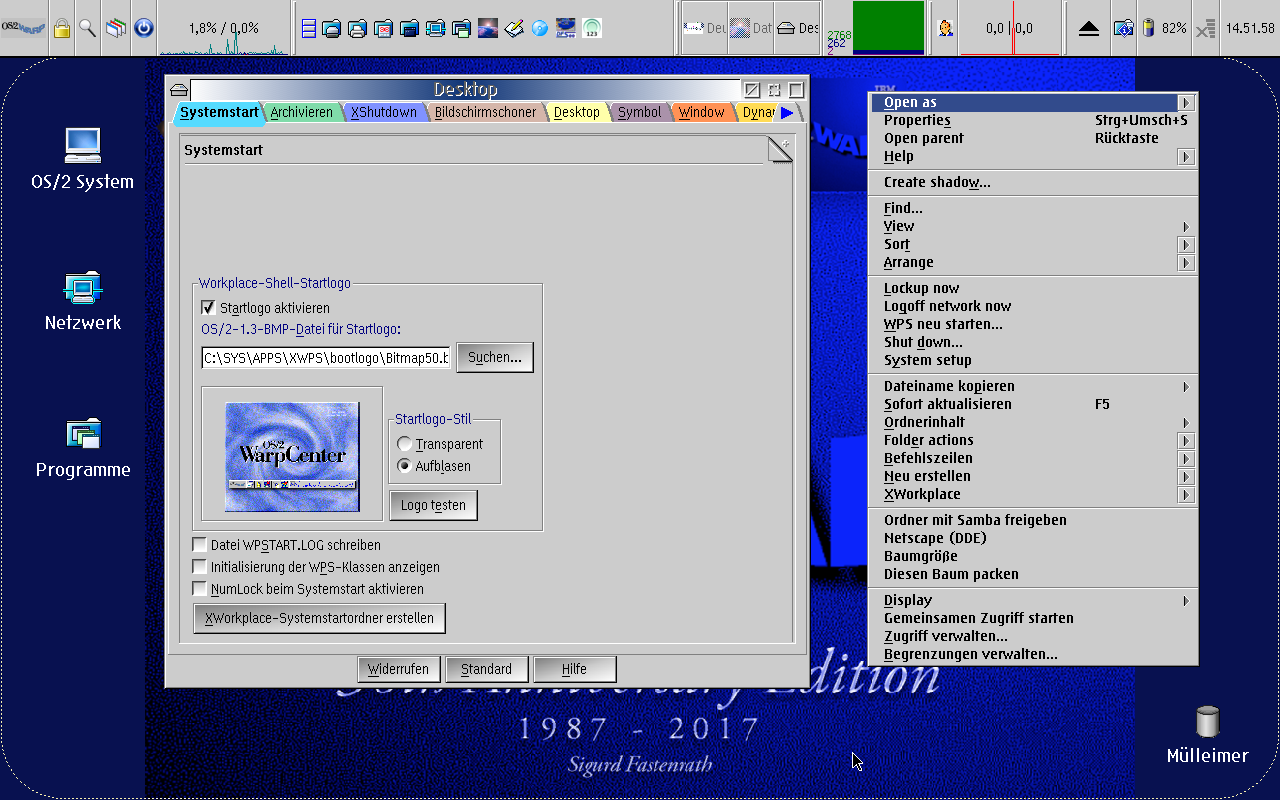Open the Bildschirmschoner tab
This screenshot has height=800, width=1280.
coord(485,113)
